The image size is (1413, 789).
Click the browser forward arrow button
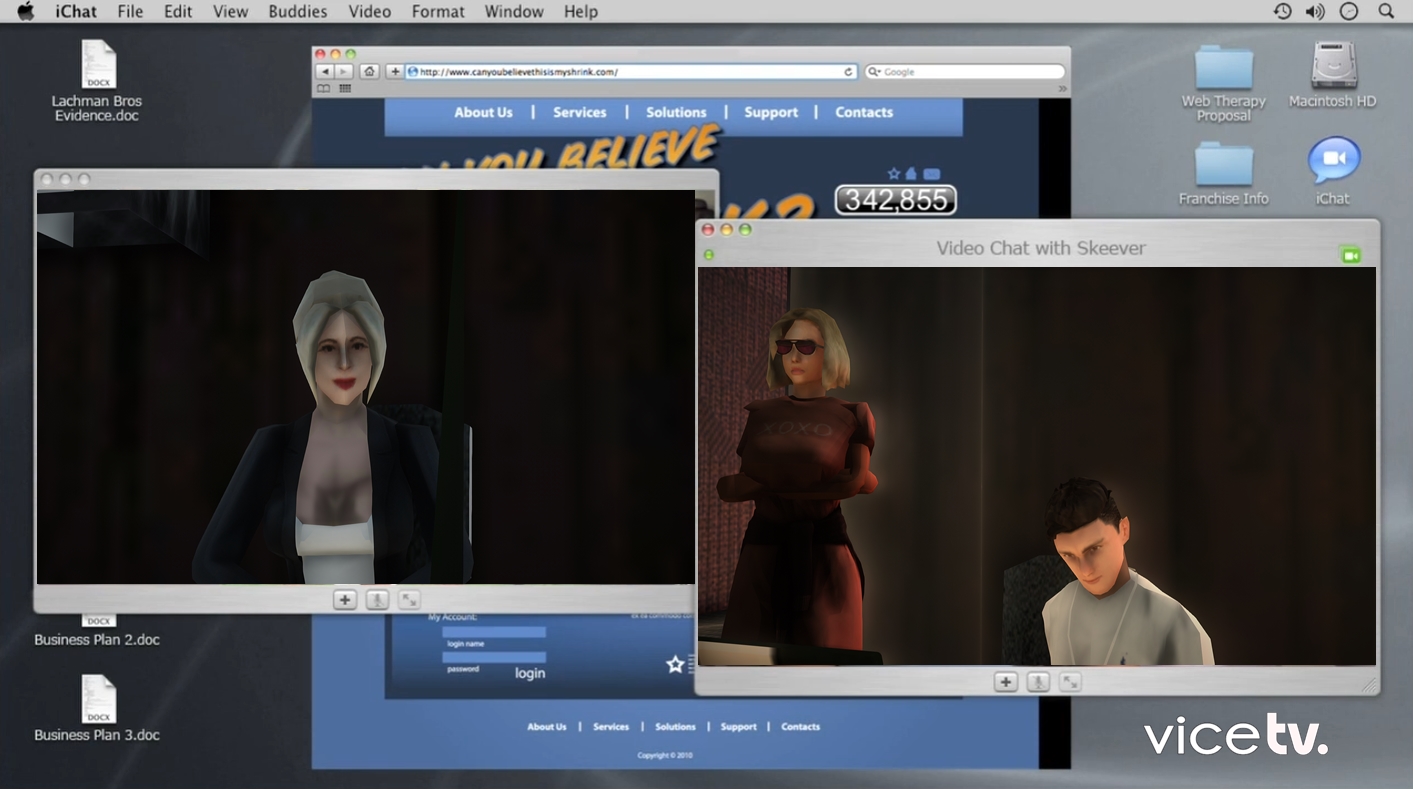pyautogui.click(x=344, y=72)
